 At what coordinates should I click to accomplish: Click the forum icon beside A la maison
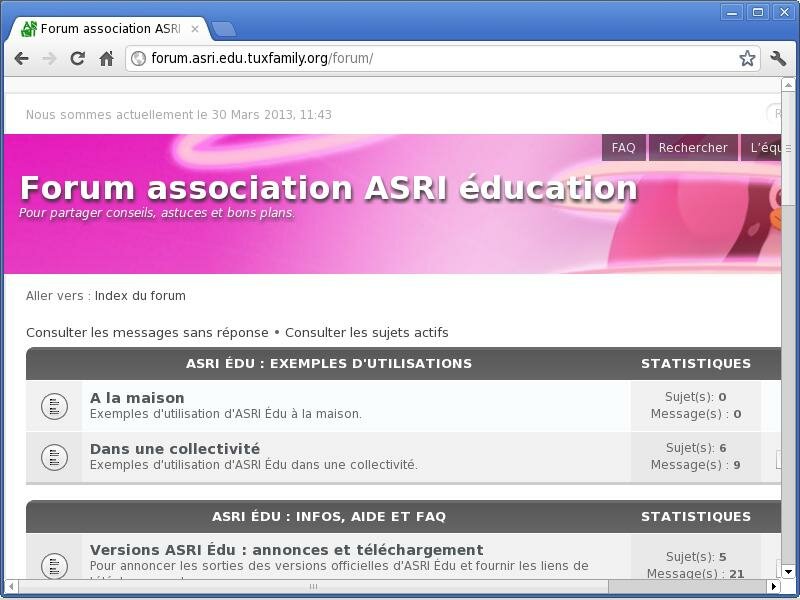point(54,406)
